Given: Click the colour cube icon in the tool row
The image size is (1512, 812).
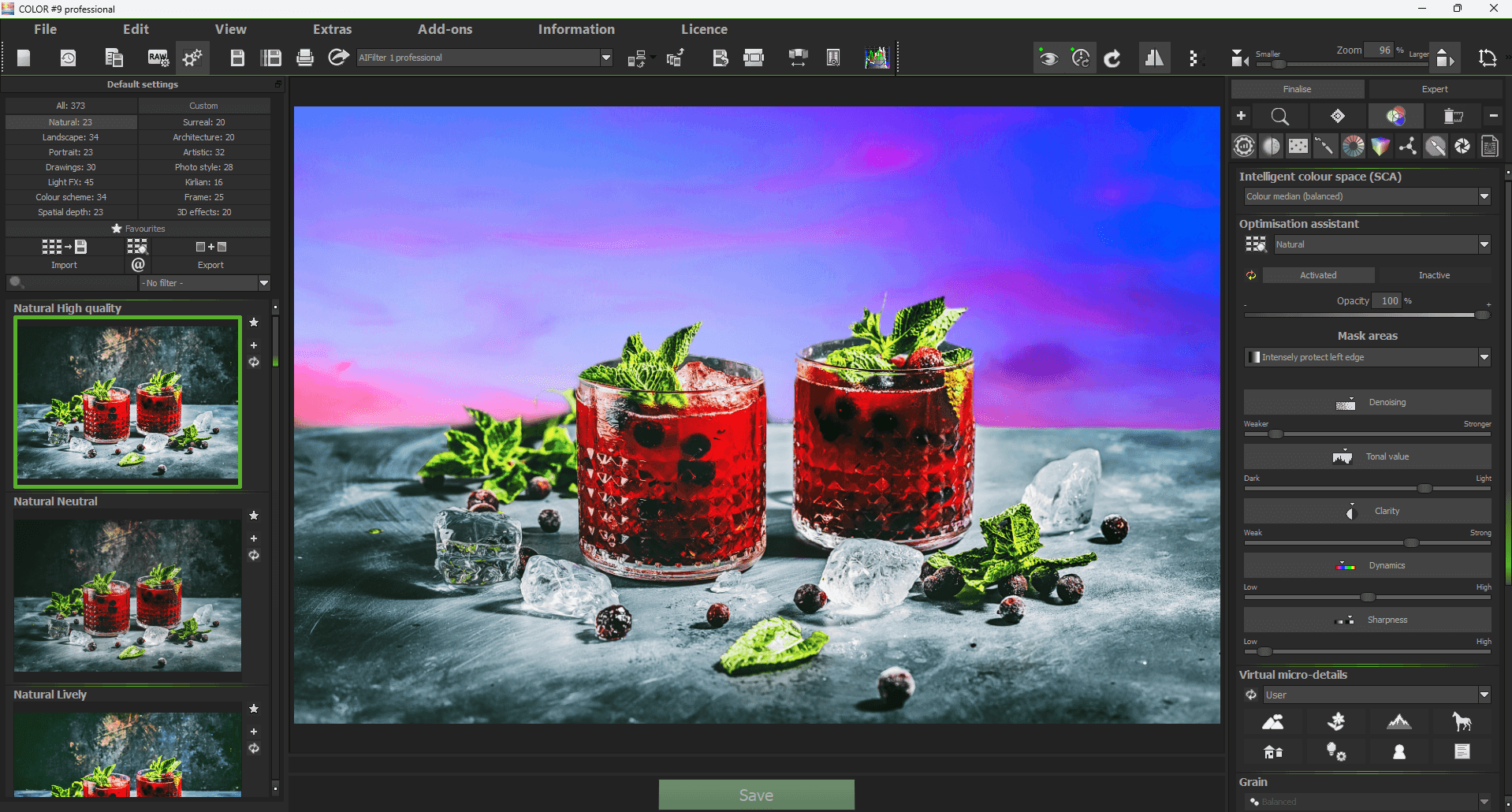Looking at the screenshot, I should coord(1380,146).
